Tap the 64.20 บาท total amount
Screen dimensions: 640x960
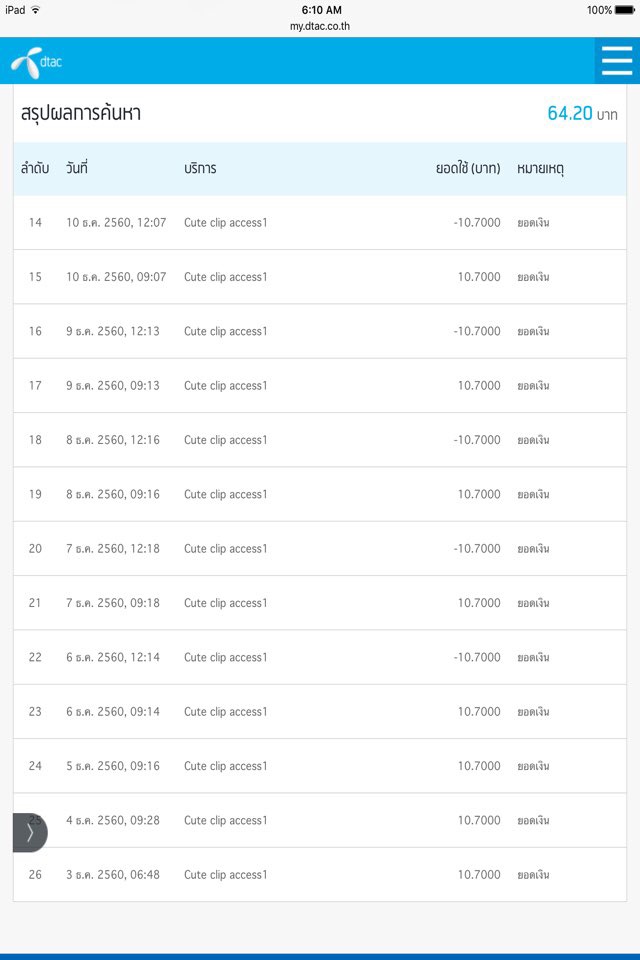click(x=582, y=113)
